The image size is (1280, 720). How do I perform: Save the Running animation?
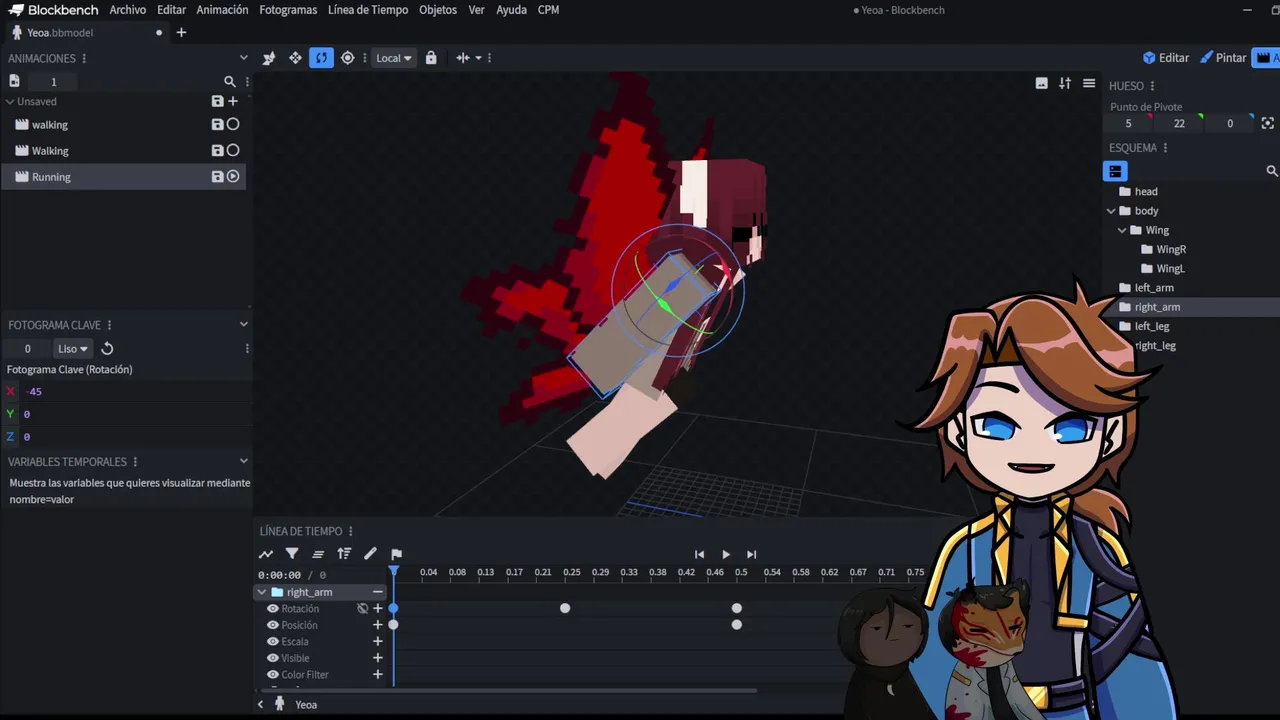pos(217,176)
